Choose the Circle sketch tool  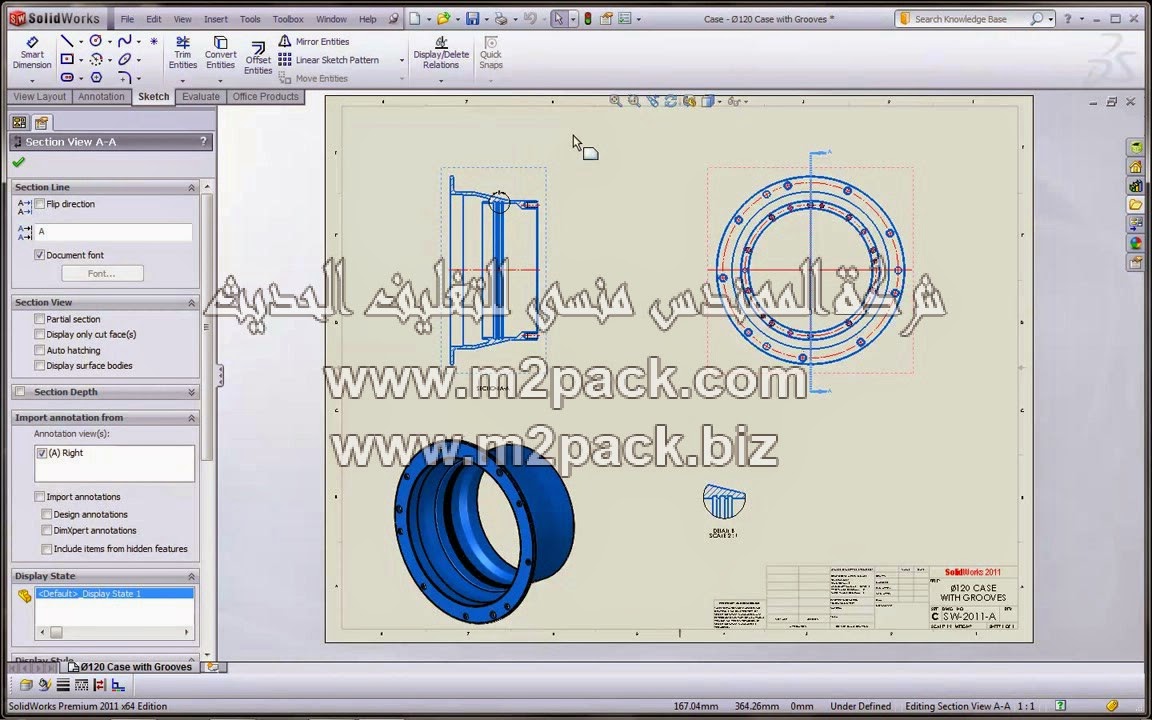coord(96,41)
